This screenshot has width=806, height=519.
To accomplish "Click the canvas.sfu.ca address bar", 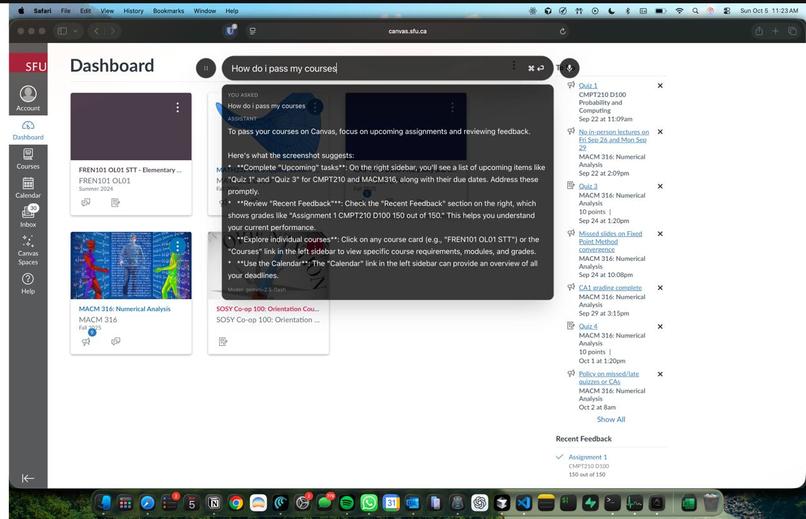I will tap(407, 31).
